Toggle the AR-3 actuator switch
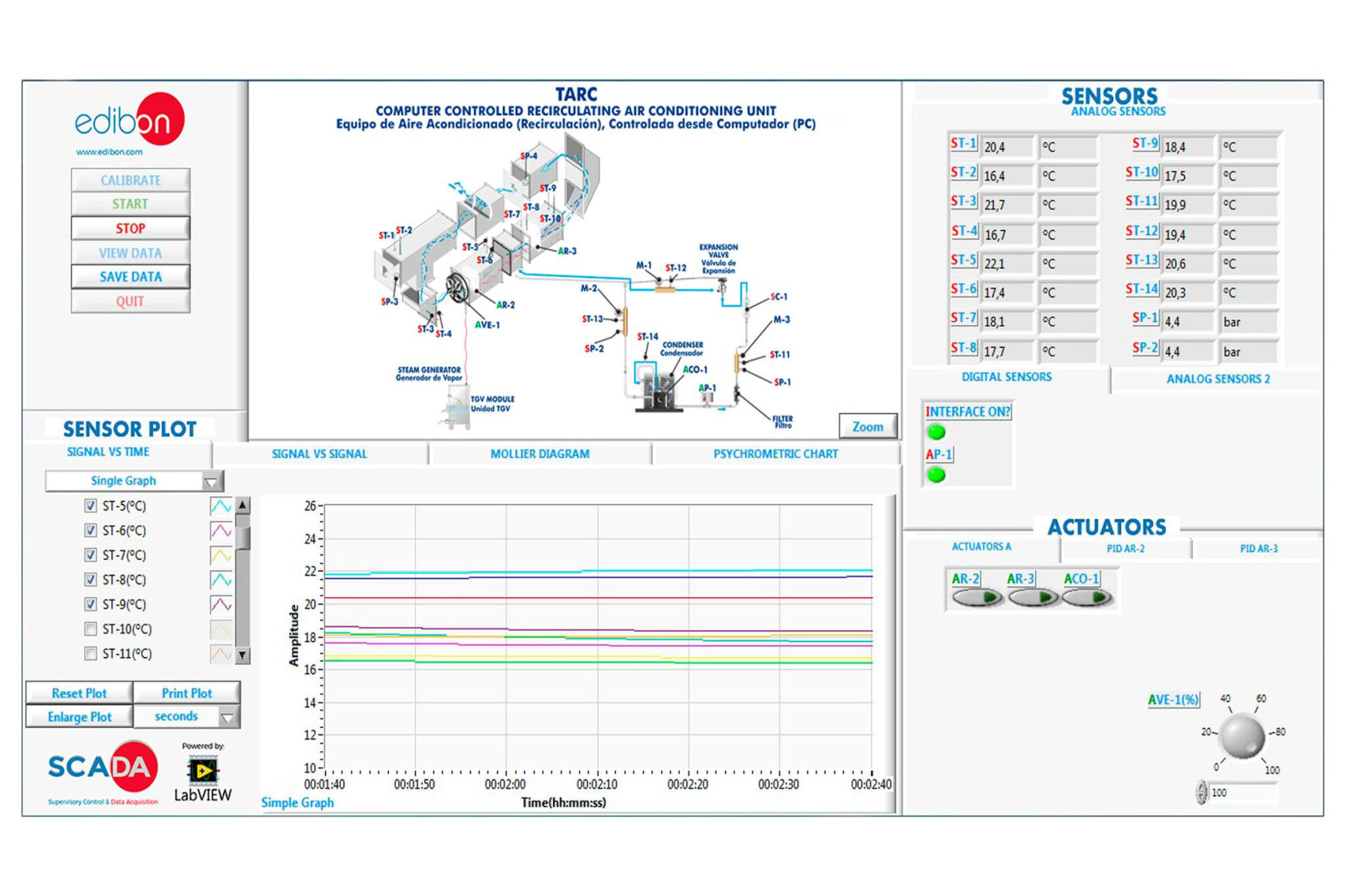 click(1033, 596)
